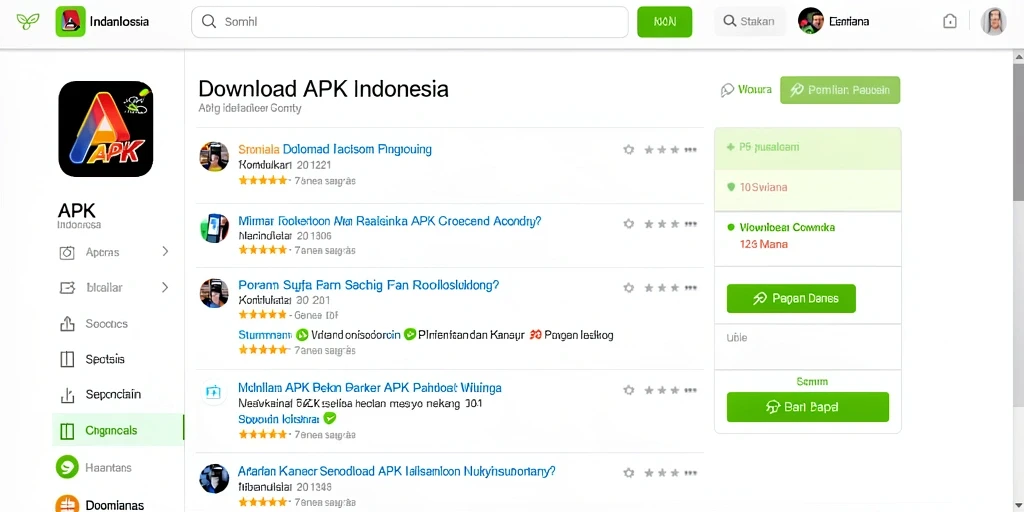Open Mclnllam APK Bekn Darker thread
1024x512 pixels.
coord(370,387)
